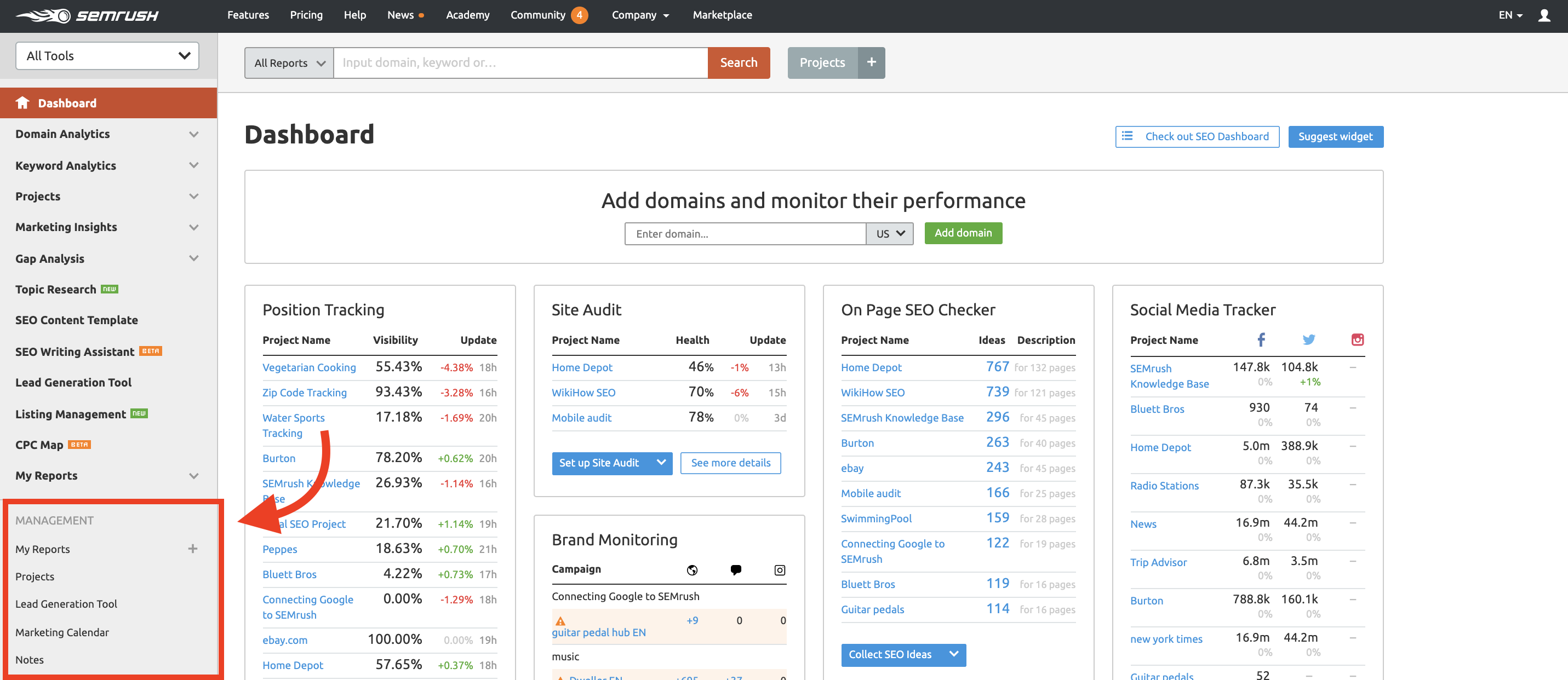Open Collect SEO Ideas dropdown arrow
The height and width of the screenshot is (680, 1568).
pos(954,654)
